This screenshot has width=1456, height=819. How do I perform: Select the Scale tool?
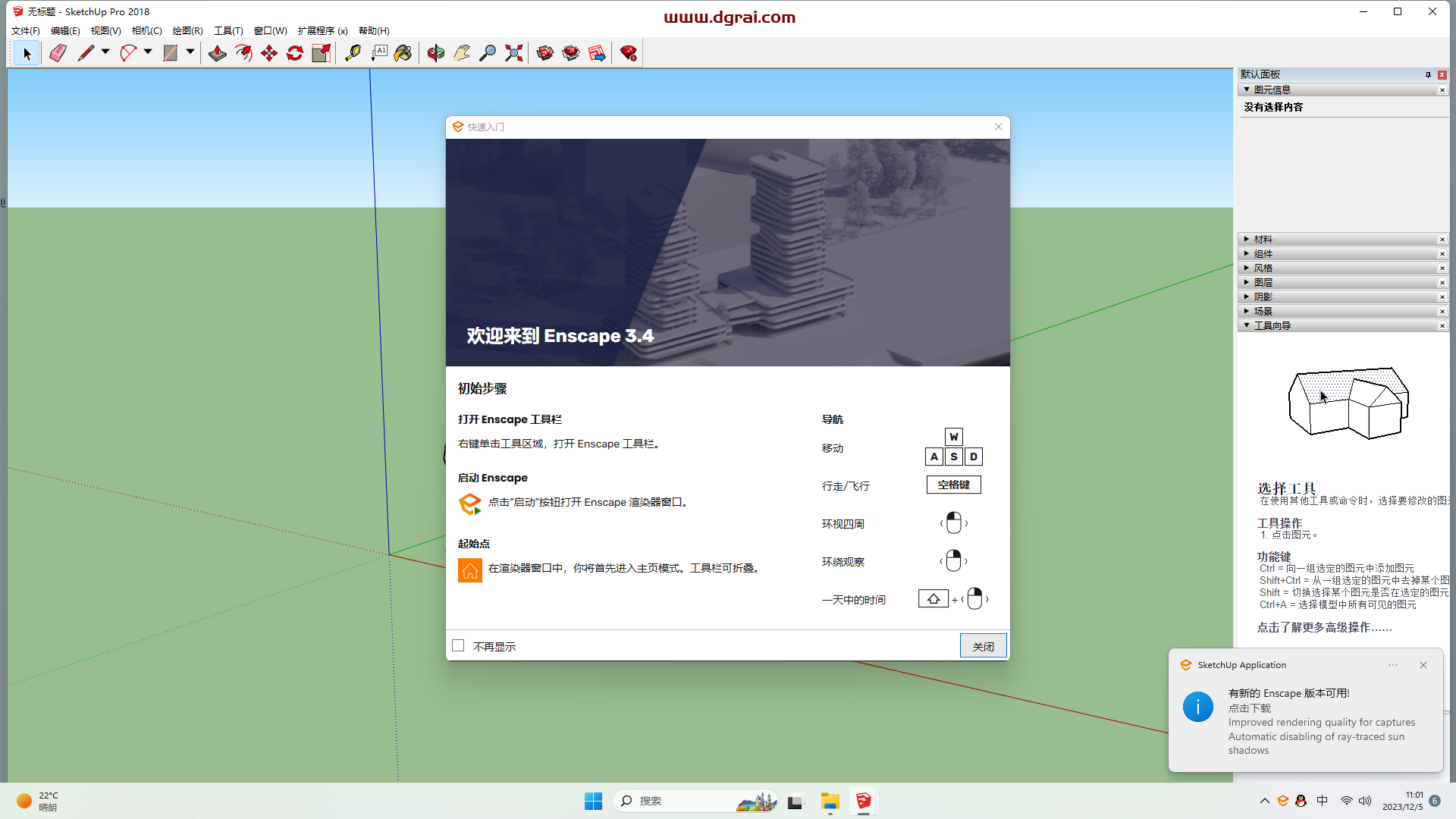pyautogui.click(x=321, y=53)
